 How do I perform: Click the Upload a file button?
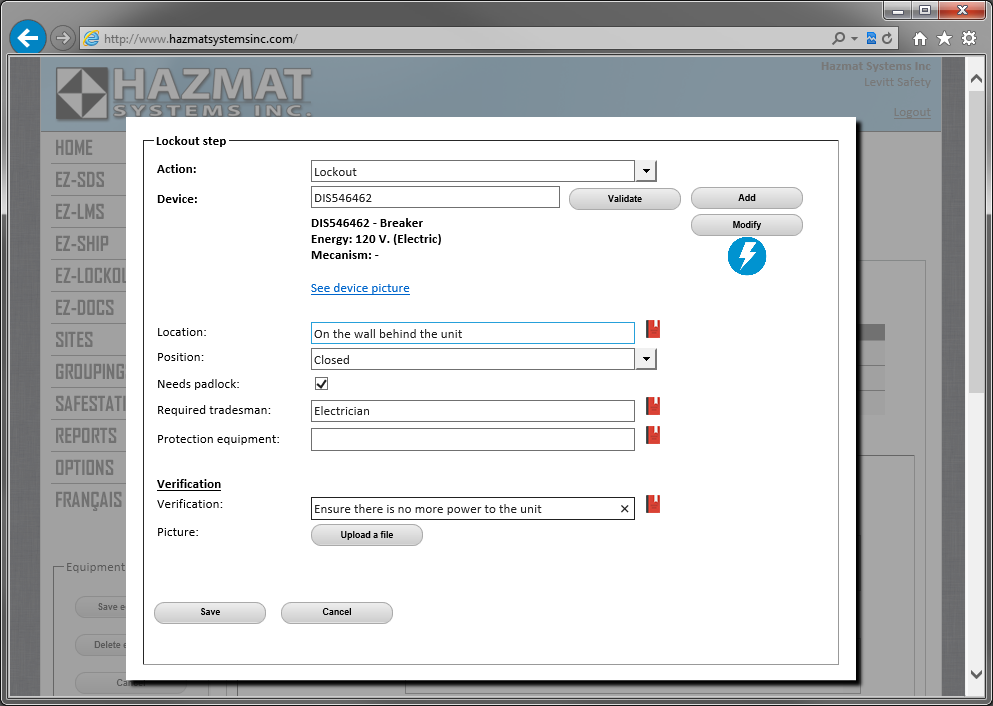pos(367,535)
